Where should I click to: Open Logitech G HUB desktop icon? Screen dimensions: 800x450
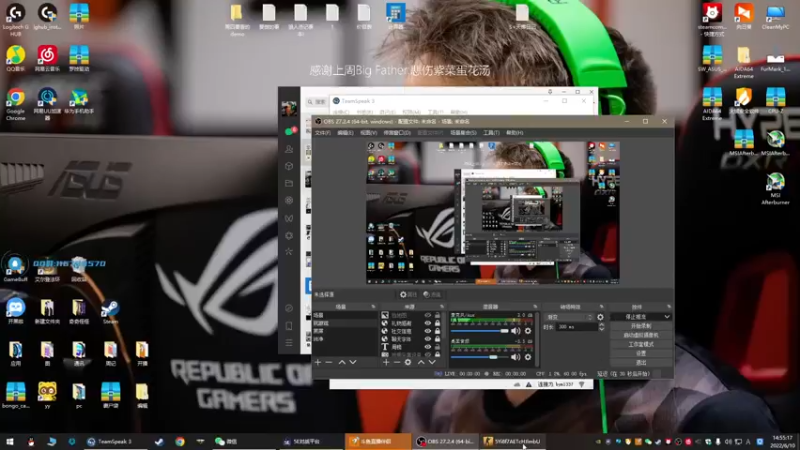16,20
